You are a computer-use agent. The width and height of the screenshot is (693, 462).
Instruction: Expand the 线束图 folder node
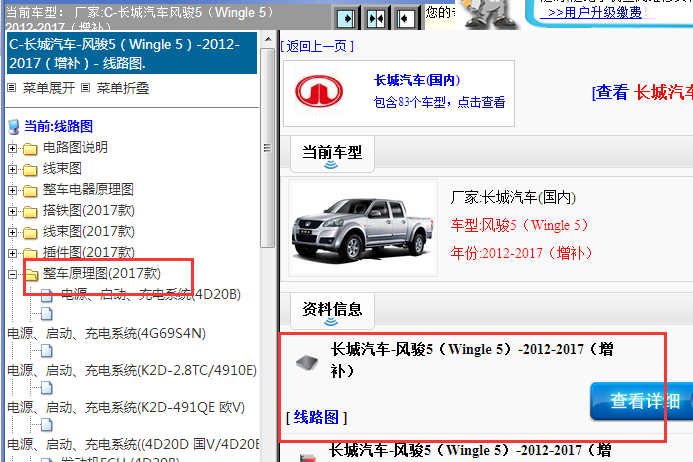pyautogui.click(x=12, y=169)
